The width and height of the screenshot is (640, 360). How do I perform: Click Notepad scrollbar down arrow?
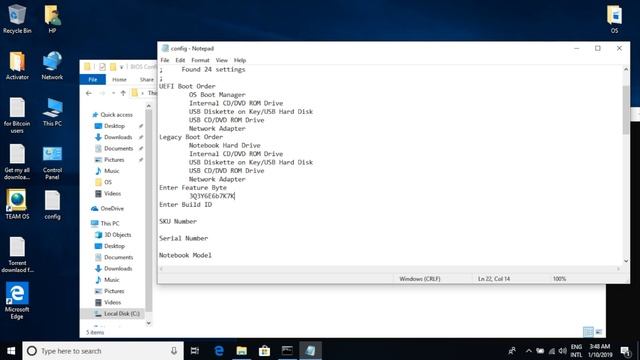coord(626,260)
